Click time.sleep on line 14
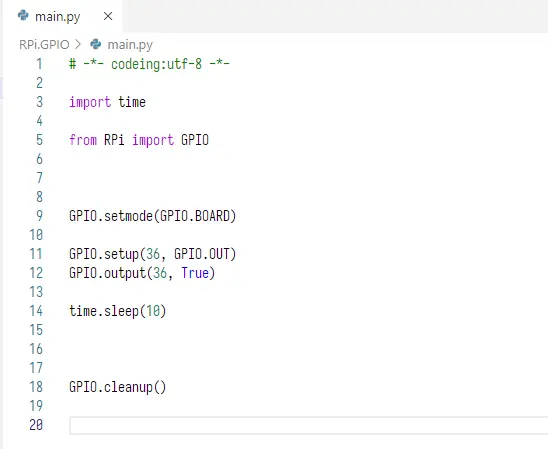 click(104, 311)
